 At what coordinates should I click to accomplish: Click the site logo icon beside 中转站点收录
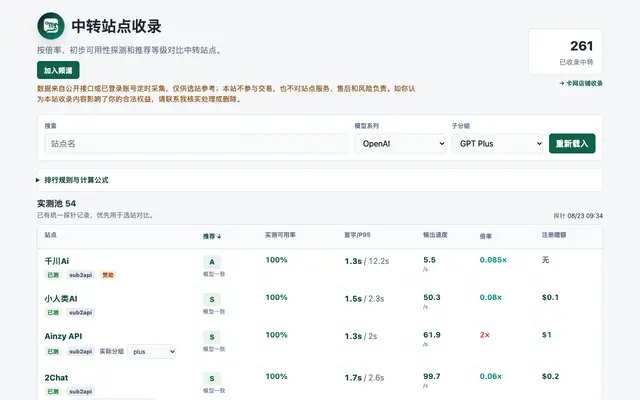point(51,26)
